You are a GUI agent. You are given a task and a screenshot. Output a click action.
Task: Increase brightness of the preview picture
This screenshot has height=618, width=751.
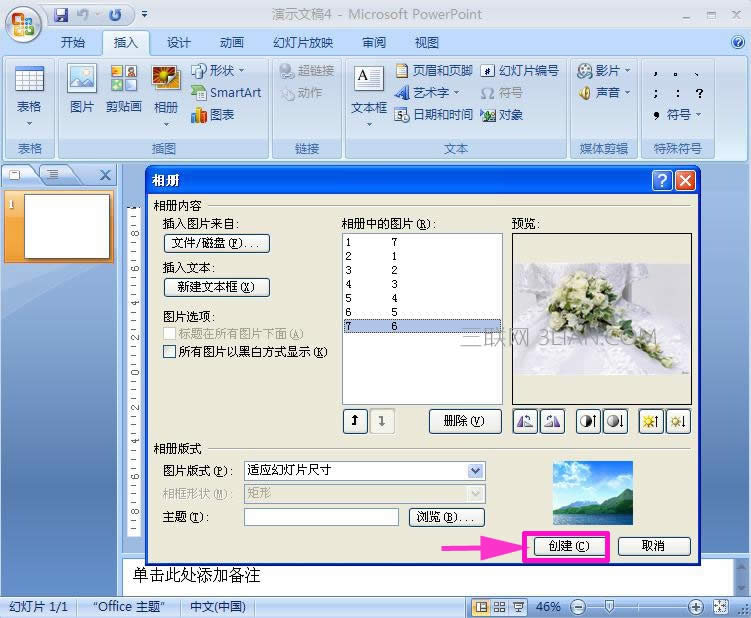[653, 422]
